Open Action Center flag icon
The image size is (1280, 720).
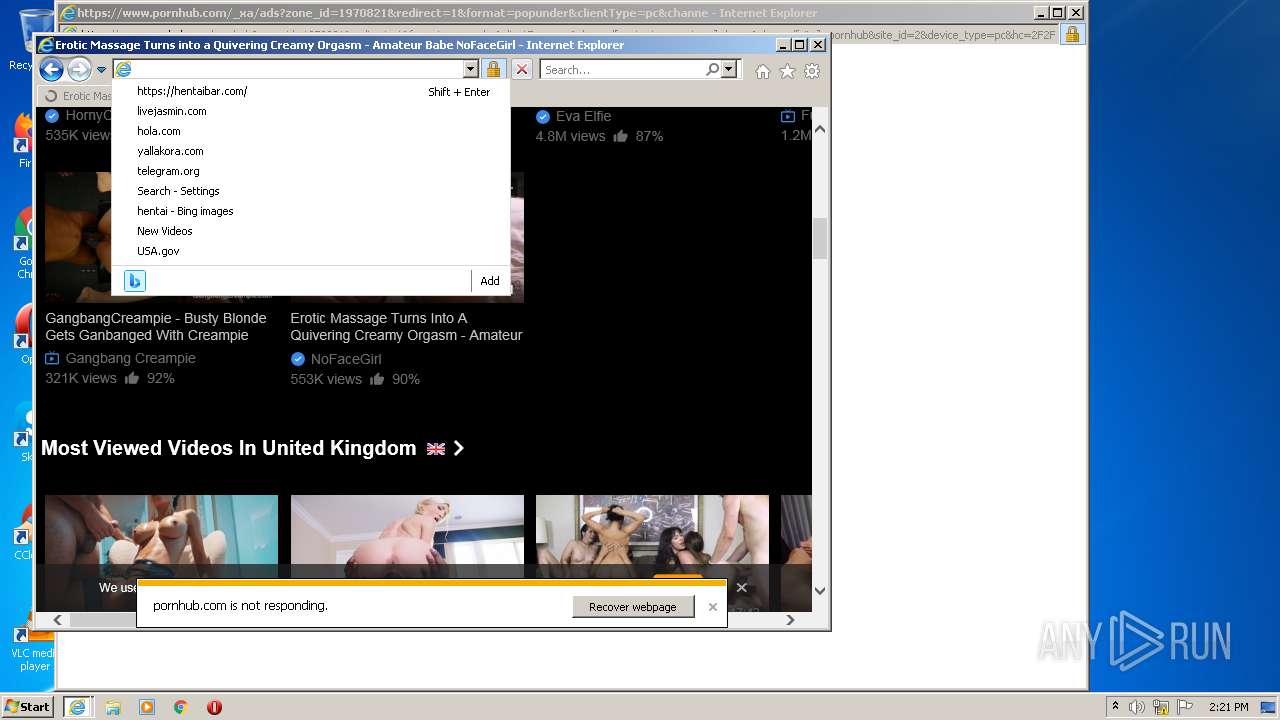pyautogui.click(x=1183, y=707)
